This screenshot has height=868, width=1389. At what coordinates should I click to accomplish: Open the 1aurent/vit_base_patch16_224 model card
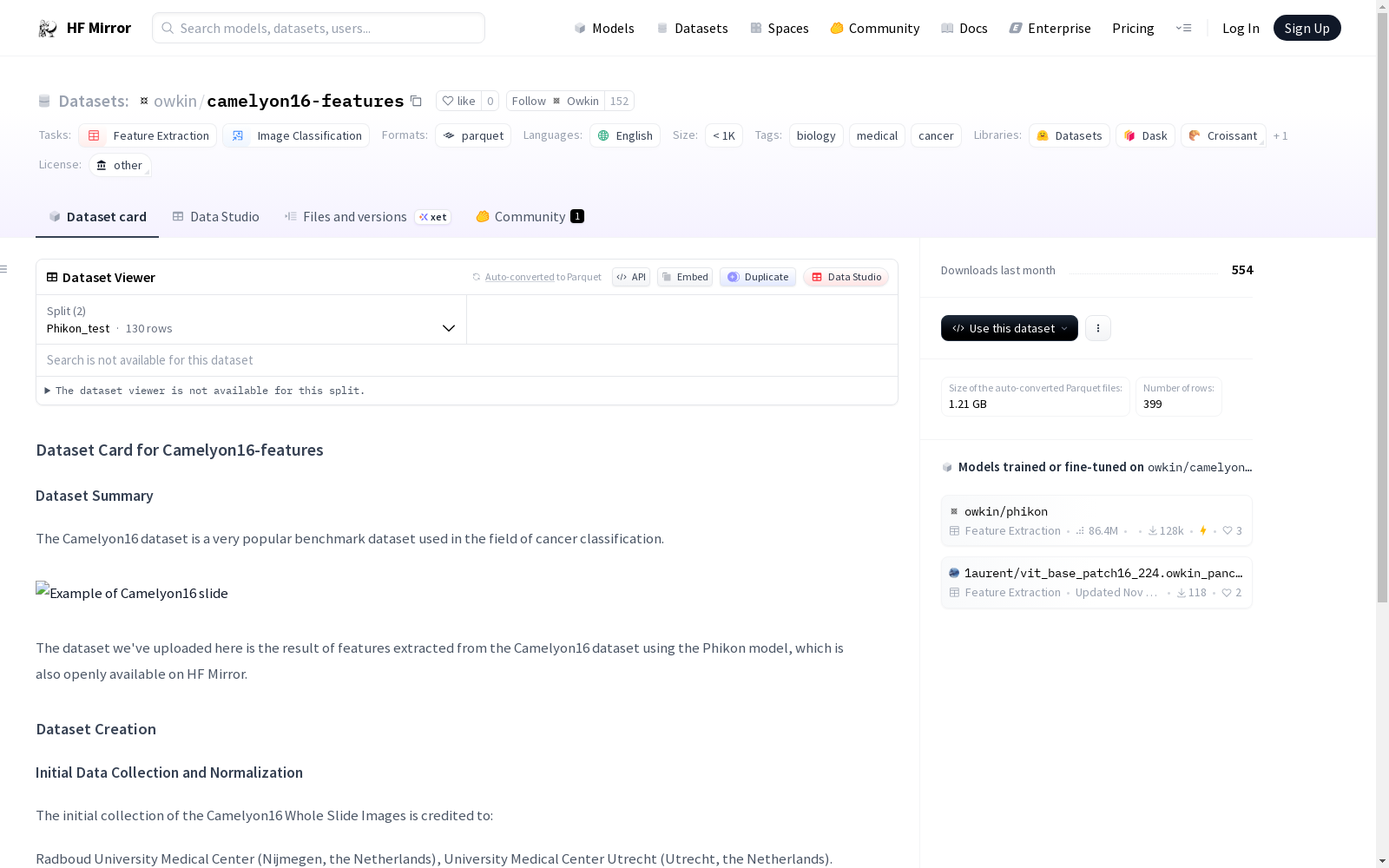1096,582
